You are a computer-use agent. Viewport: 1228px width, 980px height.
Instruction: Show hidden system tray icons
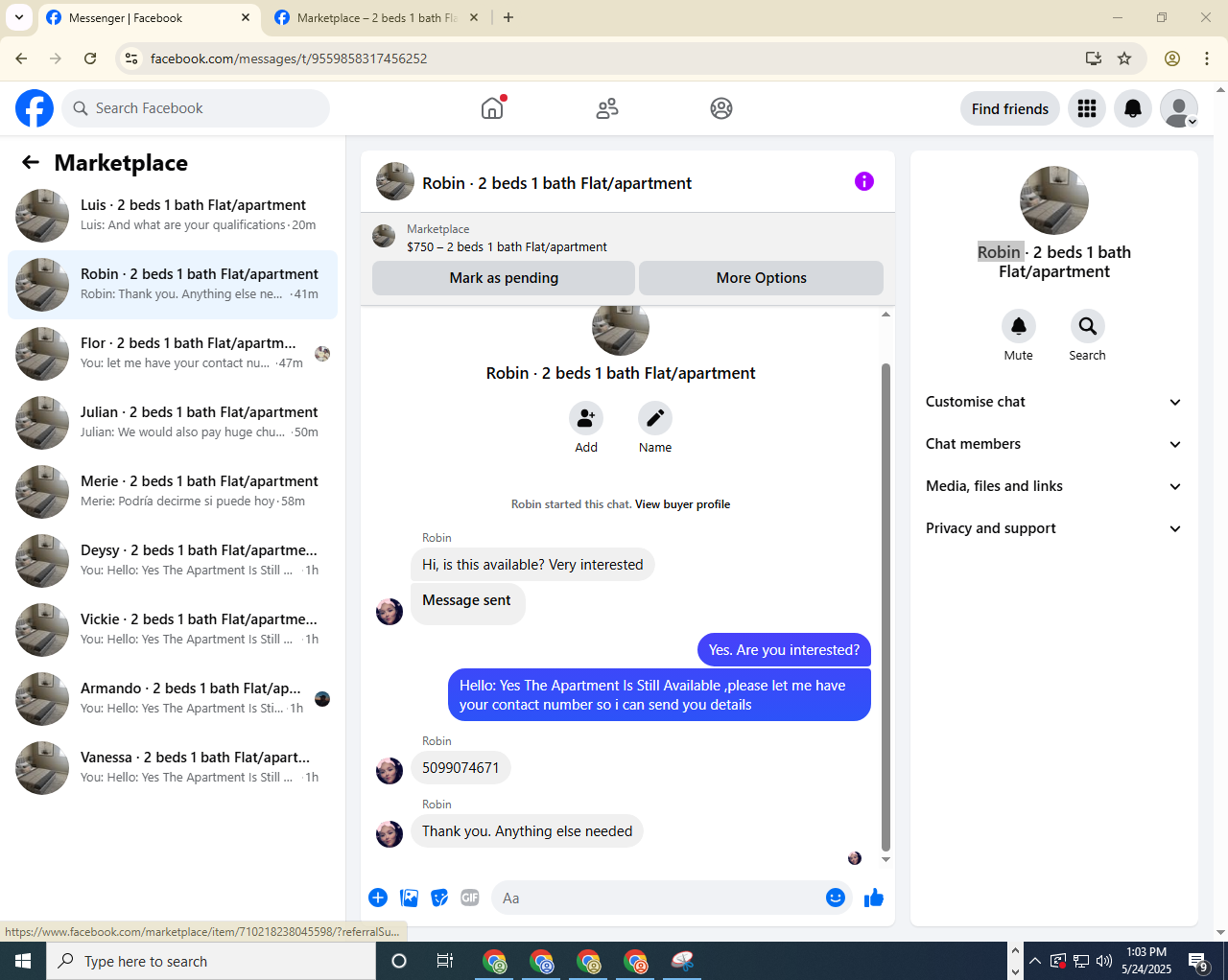click(1034, 961)
